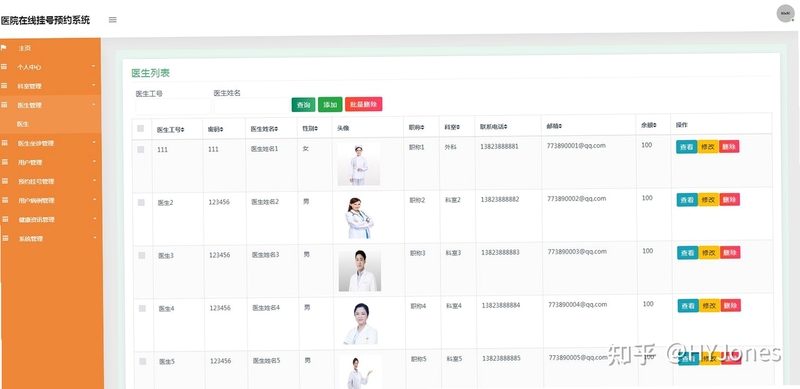Click the green 查询 search button

tap(304, 105)
